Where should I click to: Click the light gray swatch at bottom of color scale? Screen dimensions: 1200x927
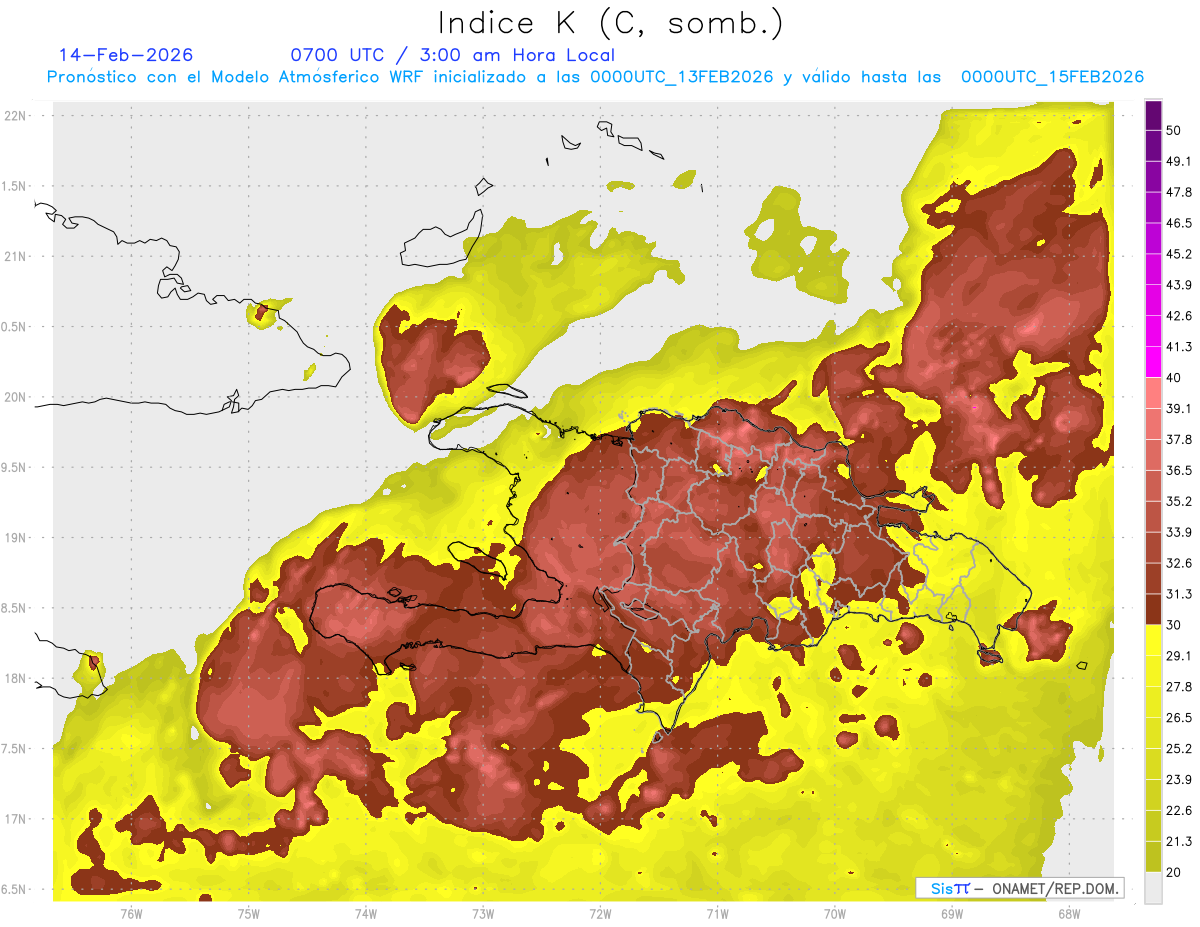point(1153,887)
